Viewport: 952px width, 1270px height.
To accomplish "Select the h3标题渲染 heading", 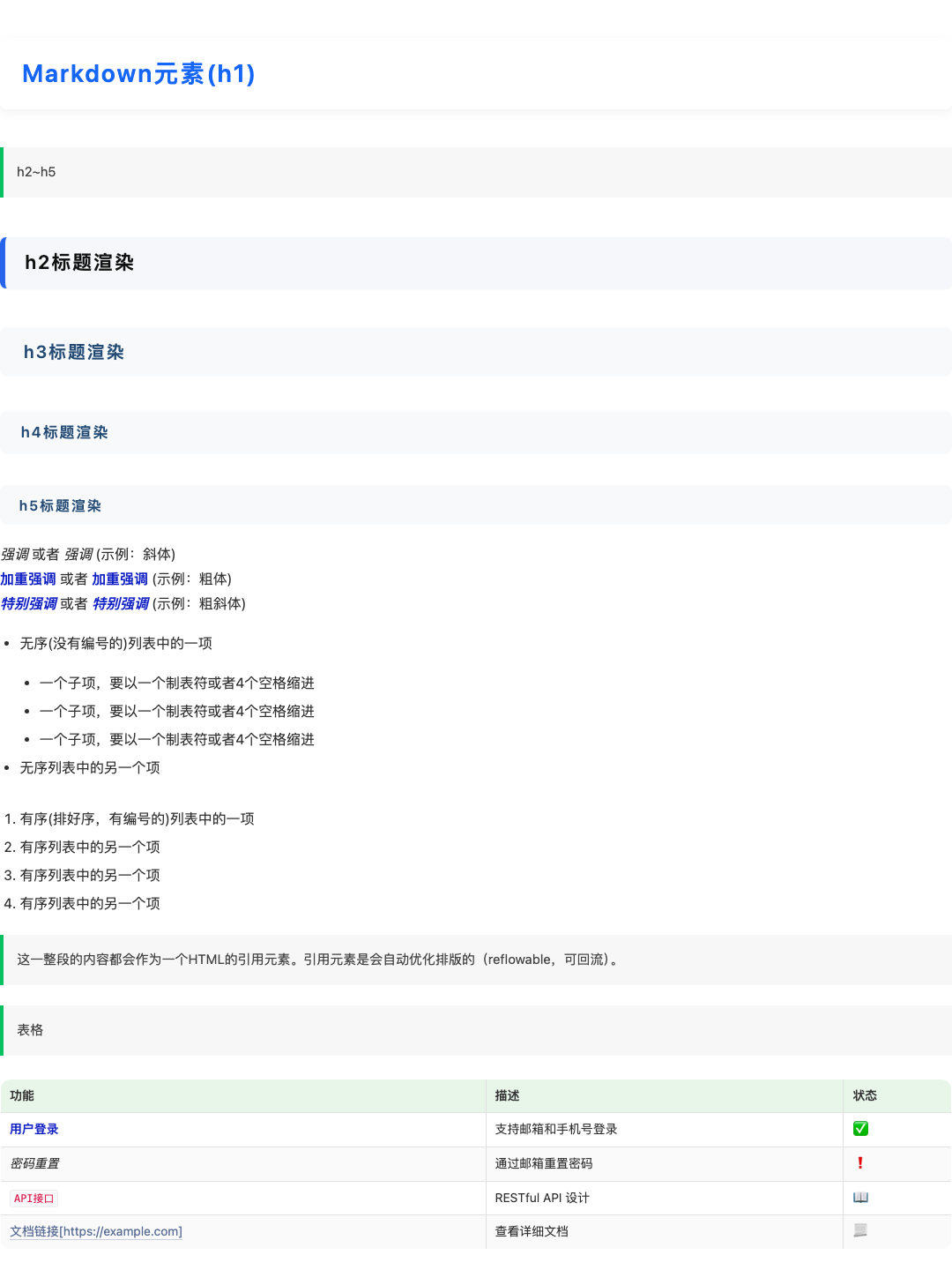I will pyautogui.click(x=74, y=353).
